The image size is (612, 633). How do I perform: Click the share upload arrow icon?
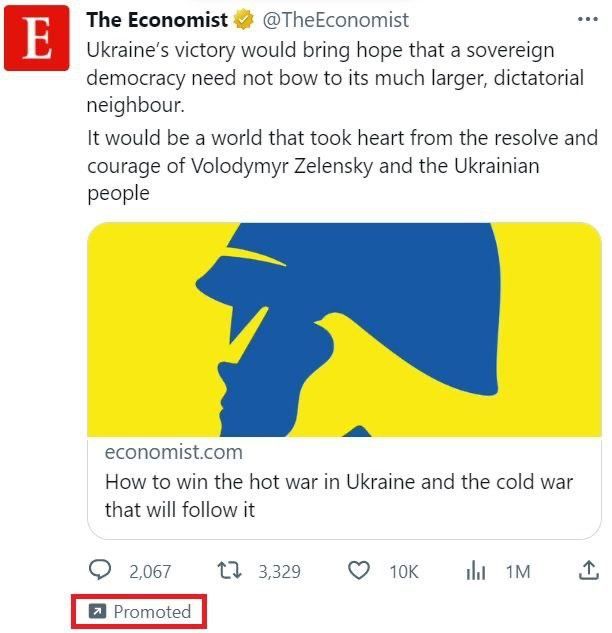click(589, 570)
